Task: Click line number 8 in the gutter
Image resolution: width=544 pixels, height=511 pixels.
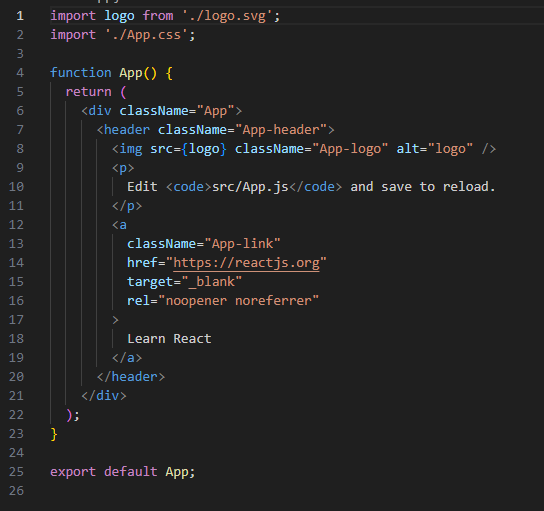Action: 20,149
